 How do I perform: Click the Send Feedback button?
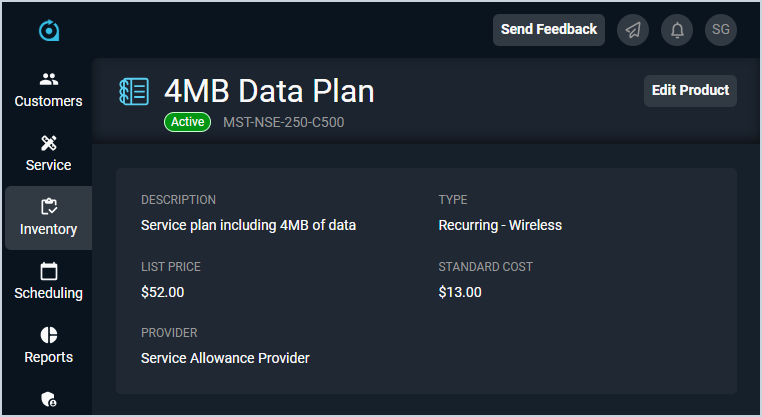[x=549, y=30]
